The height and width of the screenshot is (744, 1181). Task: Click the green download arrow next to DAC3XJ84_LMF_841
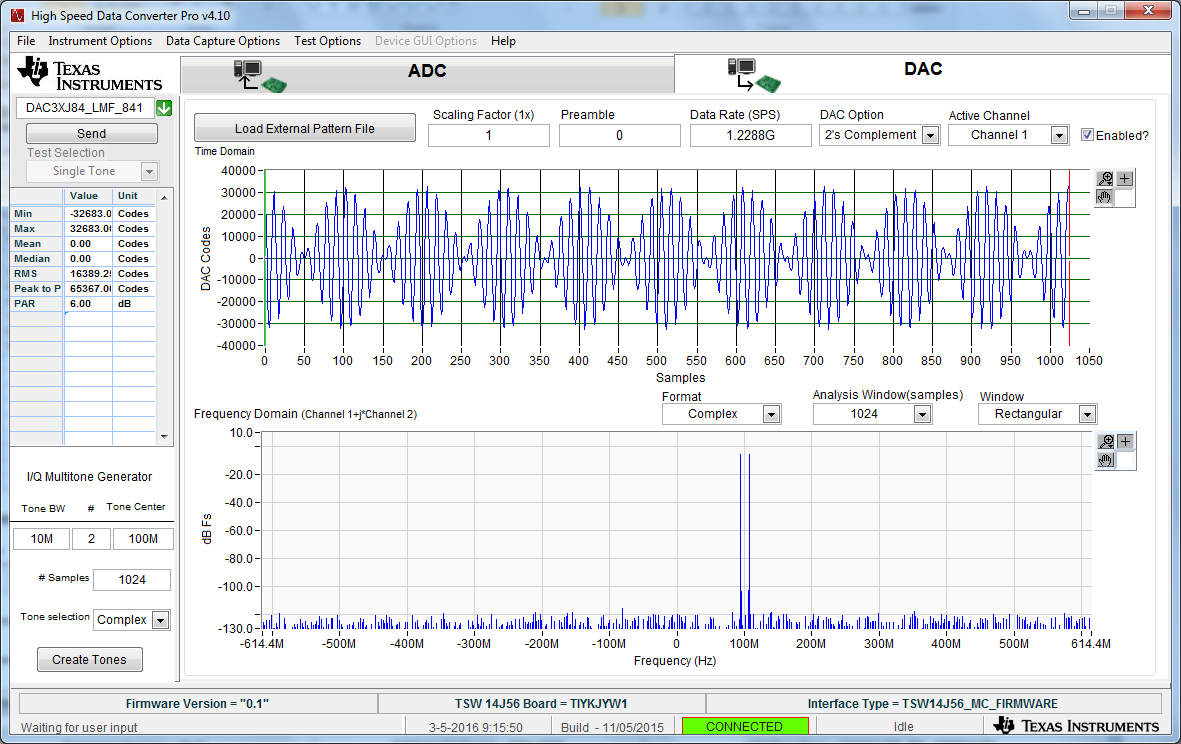click(x=164, y=108)
